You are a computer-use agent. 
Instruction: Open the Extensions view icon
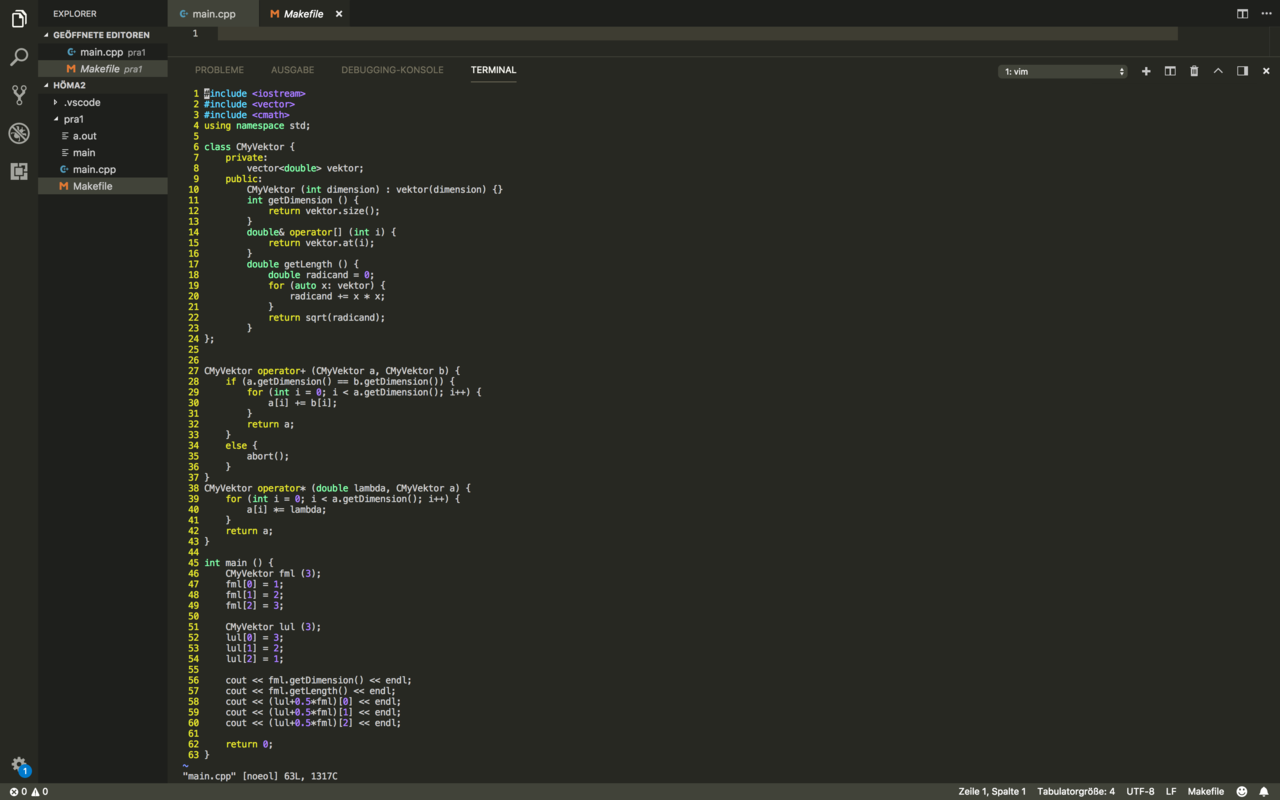coord(18,171)
